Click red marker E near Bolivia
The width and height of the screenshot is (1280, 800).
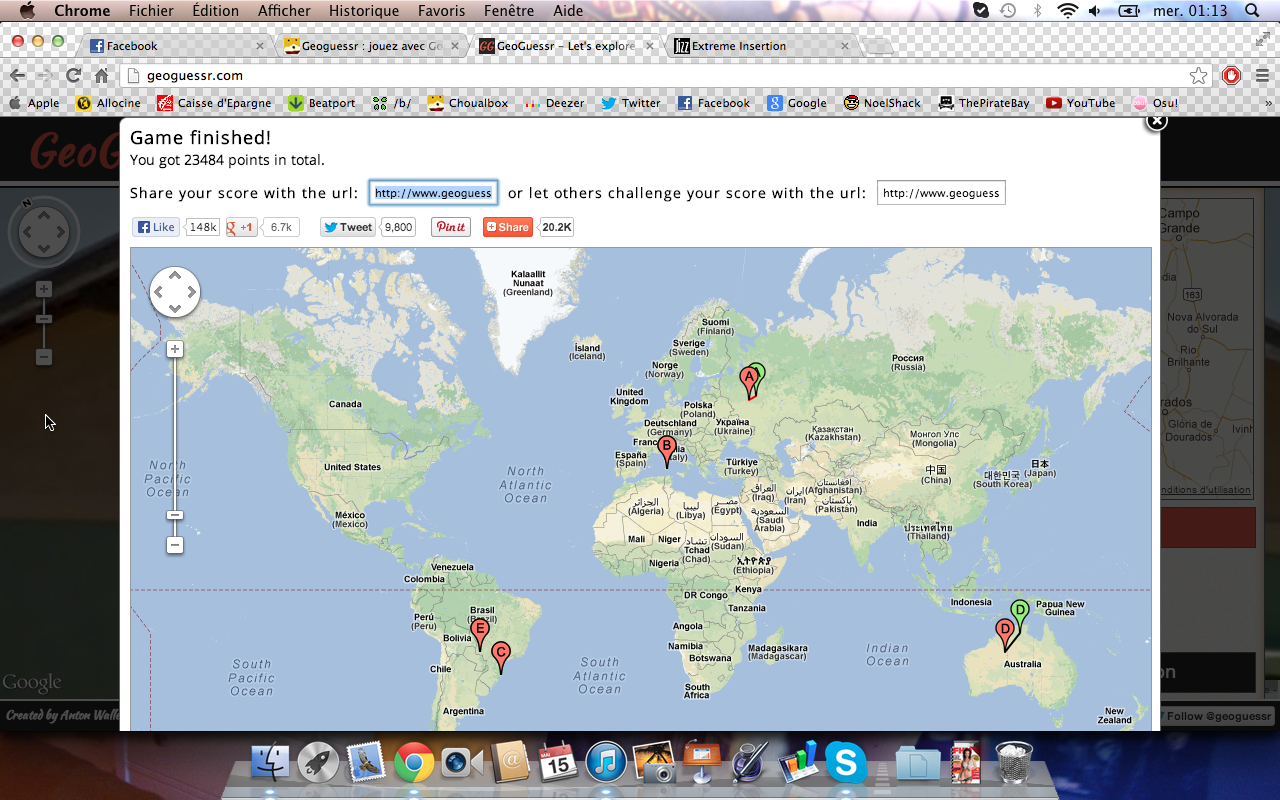click(x=480, y=630)
